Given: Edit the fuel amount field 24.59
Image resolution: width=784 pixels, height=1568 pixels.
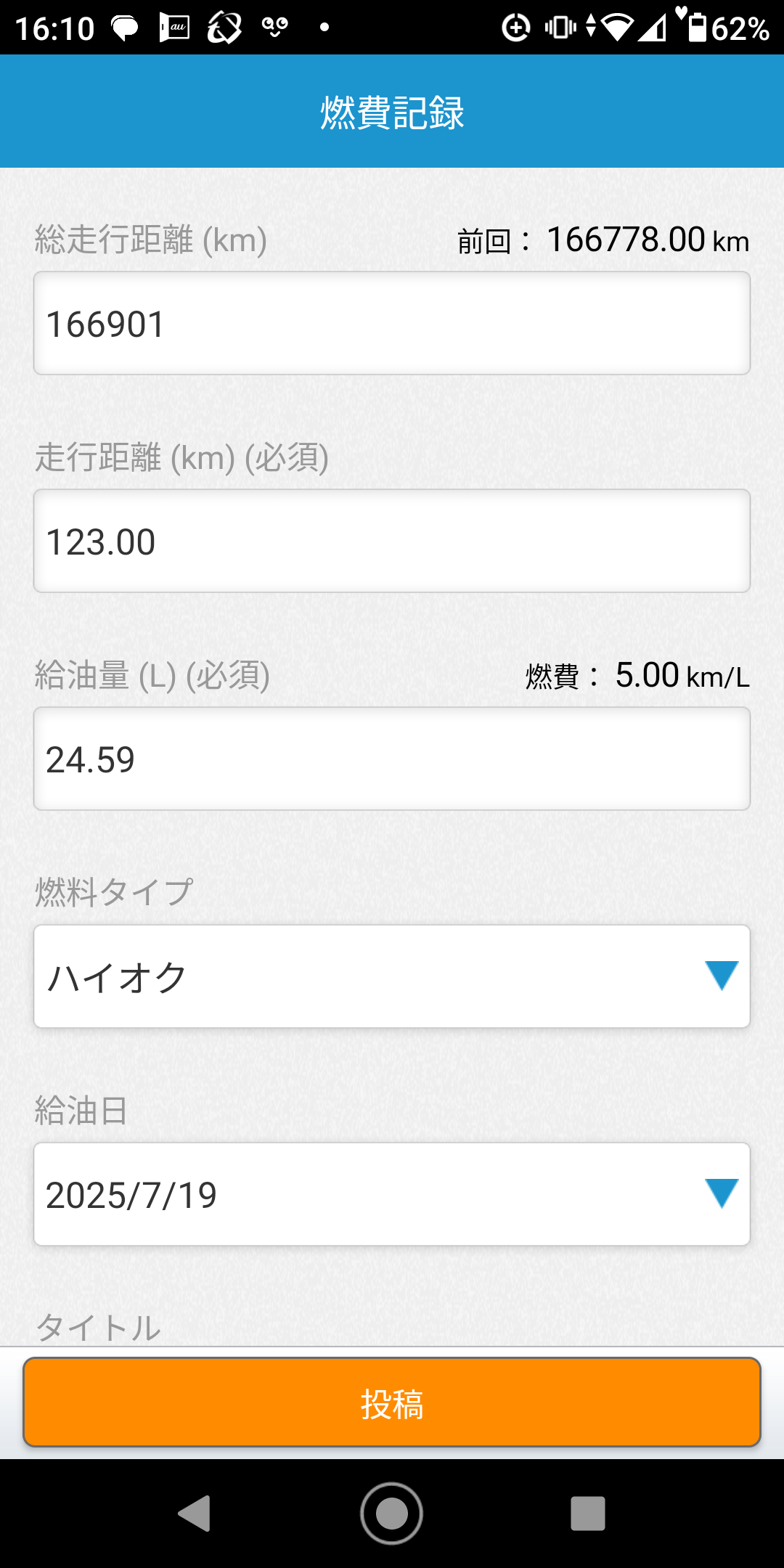Looking at the screenshot, I should click(x=391, y=759).
